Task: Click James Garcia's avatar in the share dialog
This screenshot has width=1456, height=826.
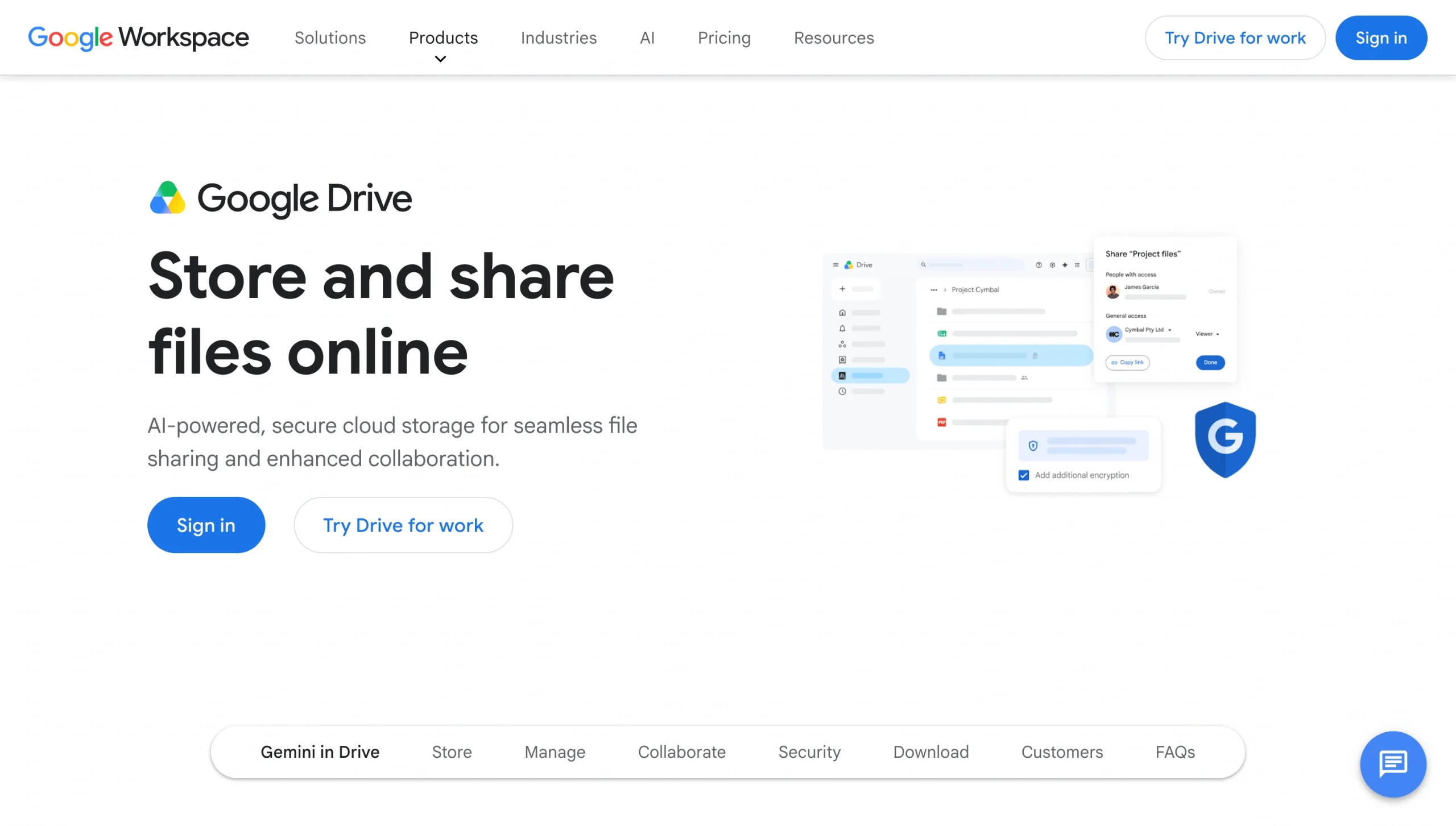Action: [x=1113, y=292]
